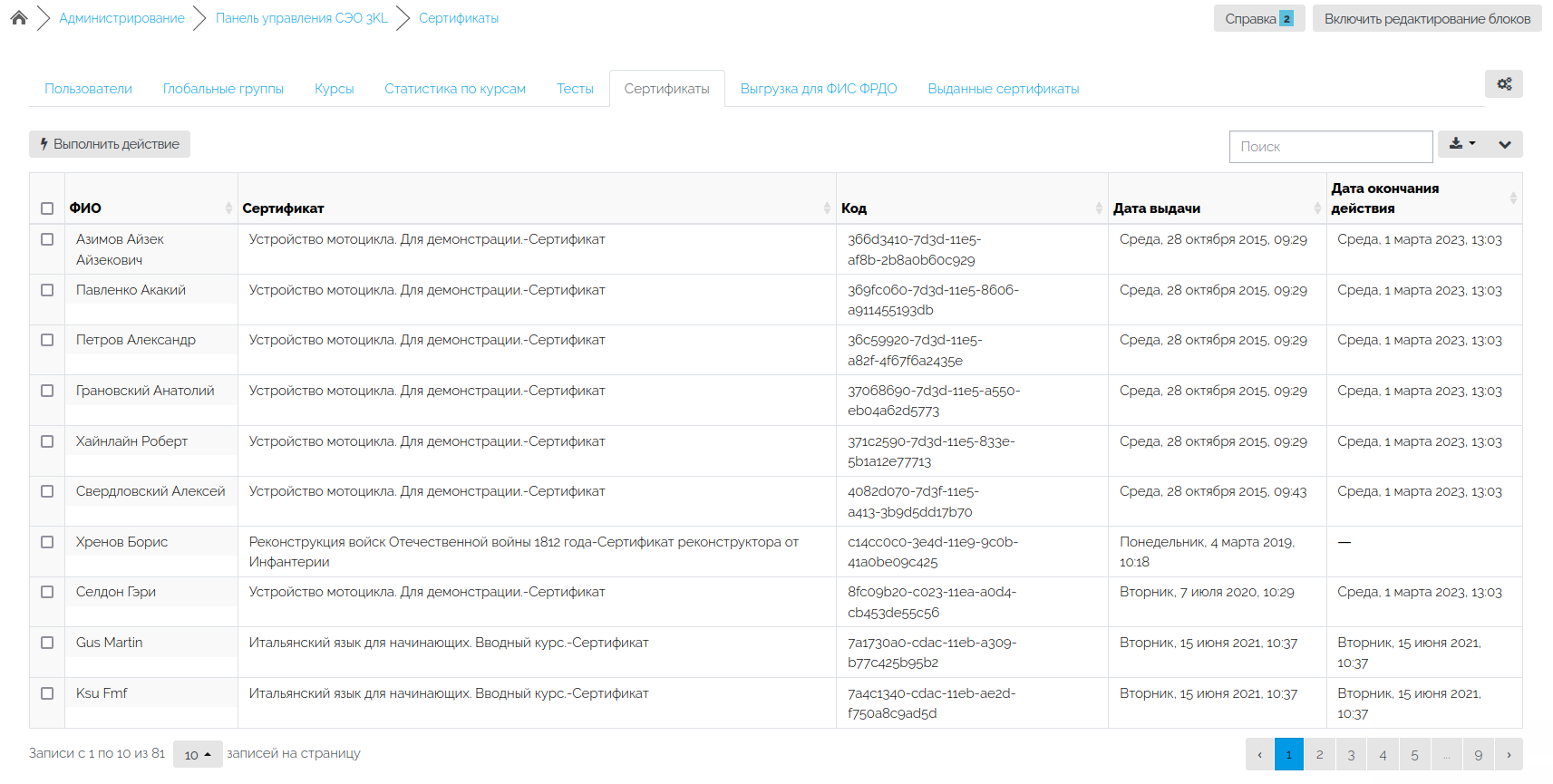Click current page 1 button
1553x784 pixels.
[x=1288, y=755]
